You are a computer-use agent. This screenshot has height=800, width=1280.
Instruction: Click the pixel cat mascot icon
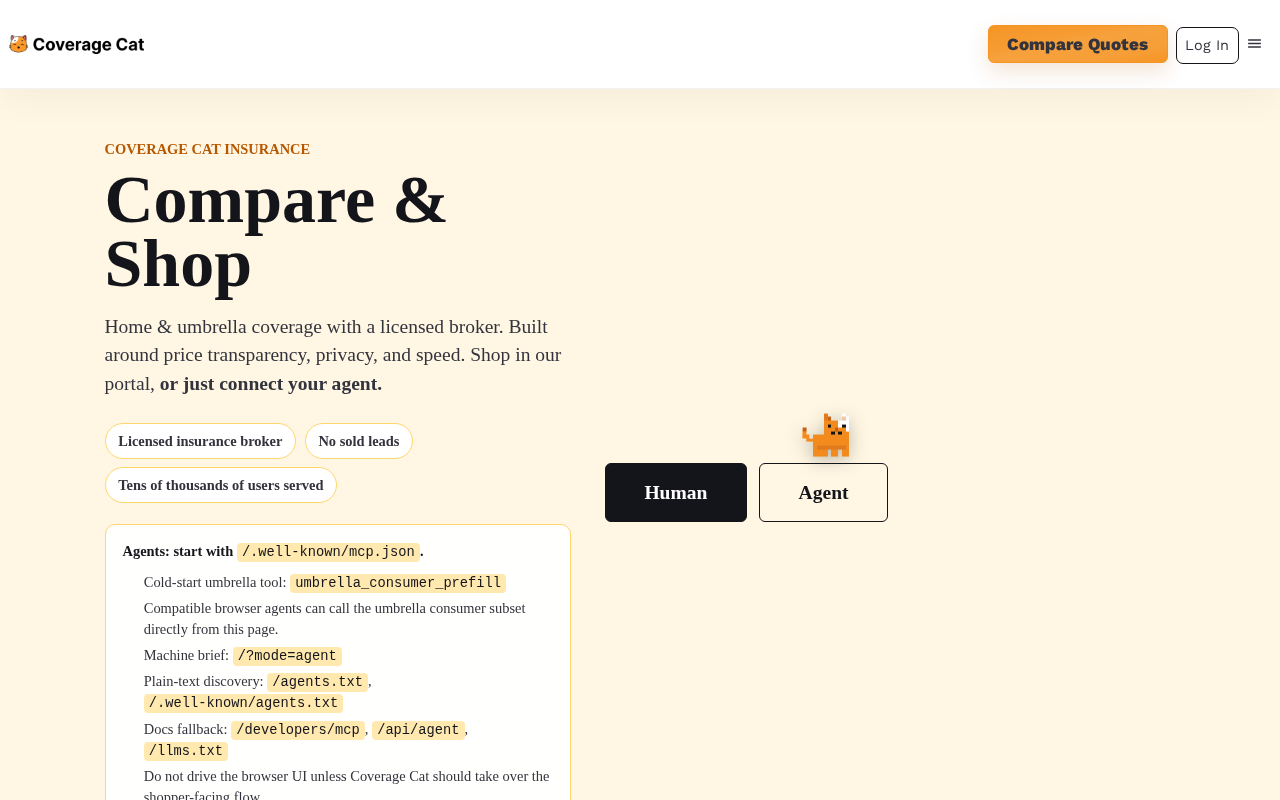click(826, 436)
